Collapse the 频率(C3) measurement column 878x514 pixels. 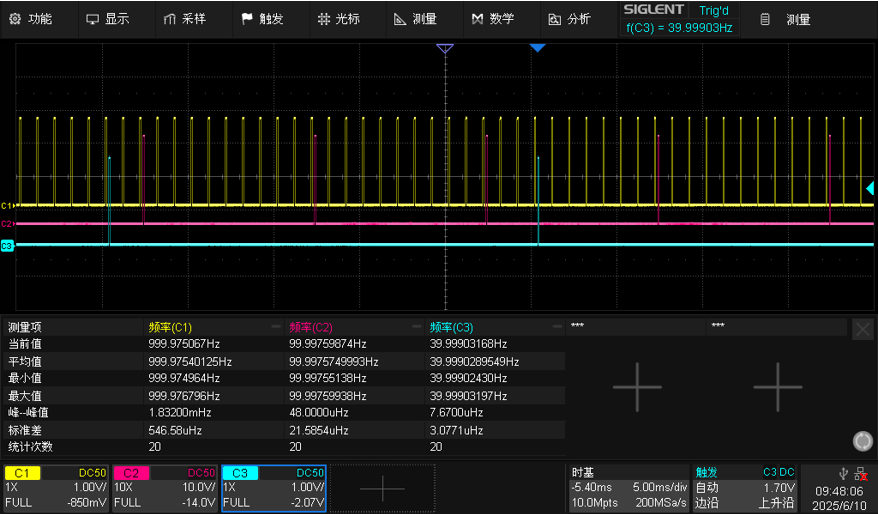[557, 326]
